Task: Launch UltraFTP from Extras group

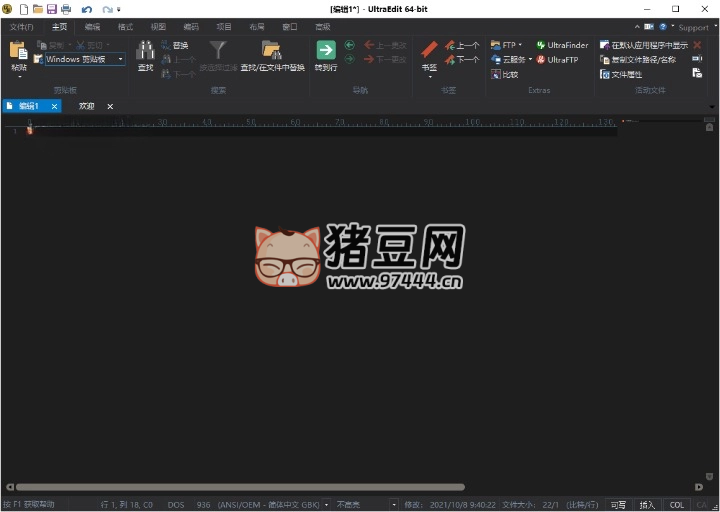Action: [557, 59]
